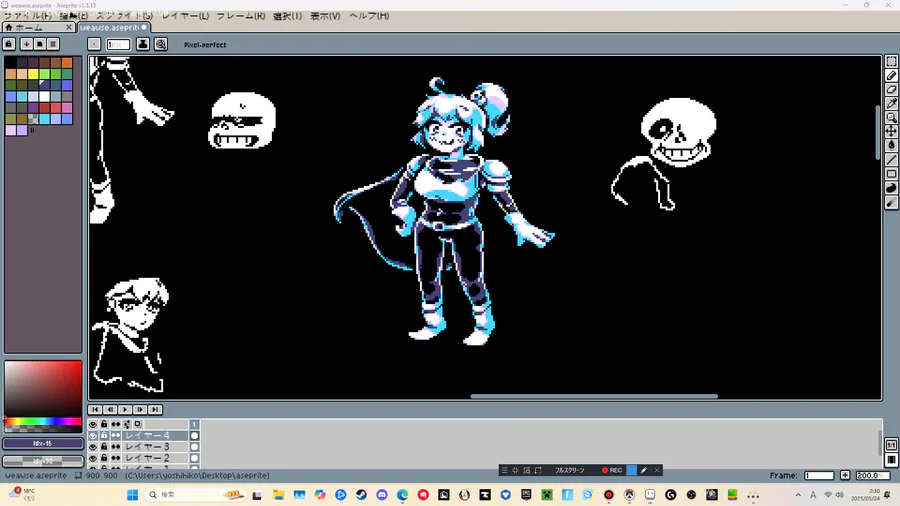Select the Rectangle shape tool
The height and width of the screenshot is (506, 900).
click(891, 174)
